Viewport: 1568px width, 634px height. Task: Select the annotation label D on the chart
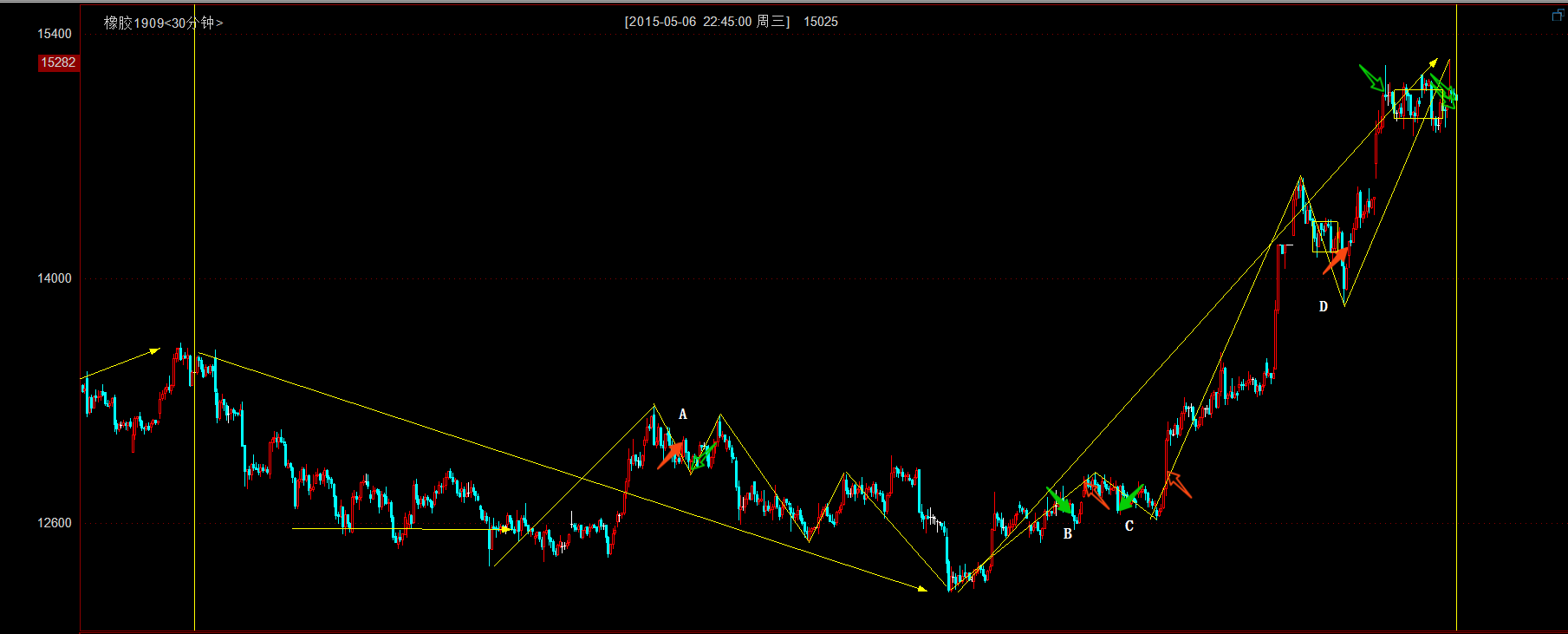tap(1324, 306)
